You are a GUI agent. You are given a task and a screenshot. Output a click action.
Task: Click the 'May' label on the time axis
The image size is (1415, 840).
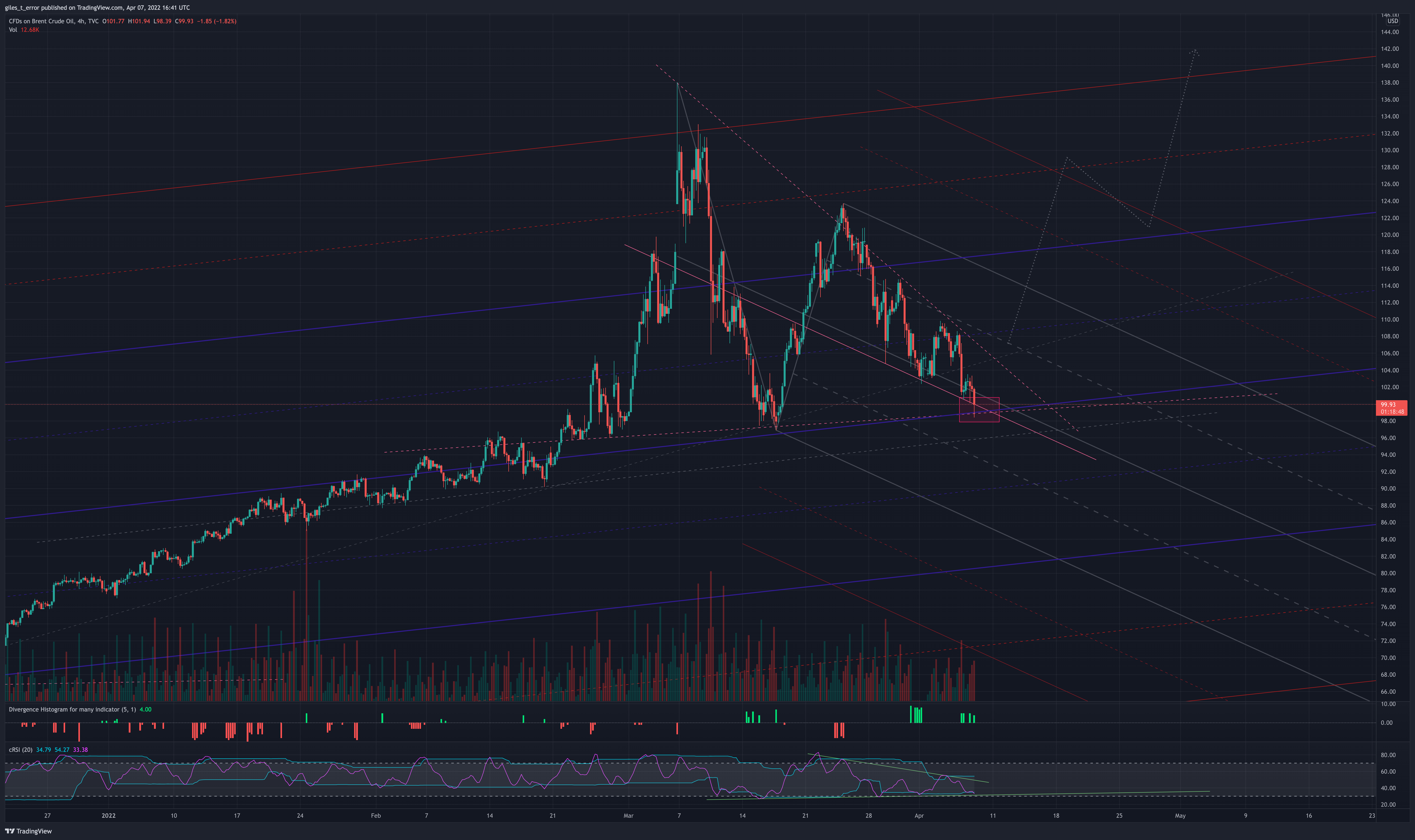[x=1180, y=816]
